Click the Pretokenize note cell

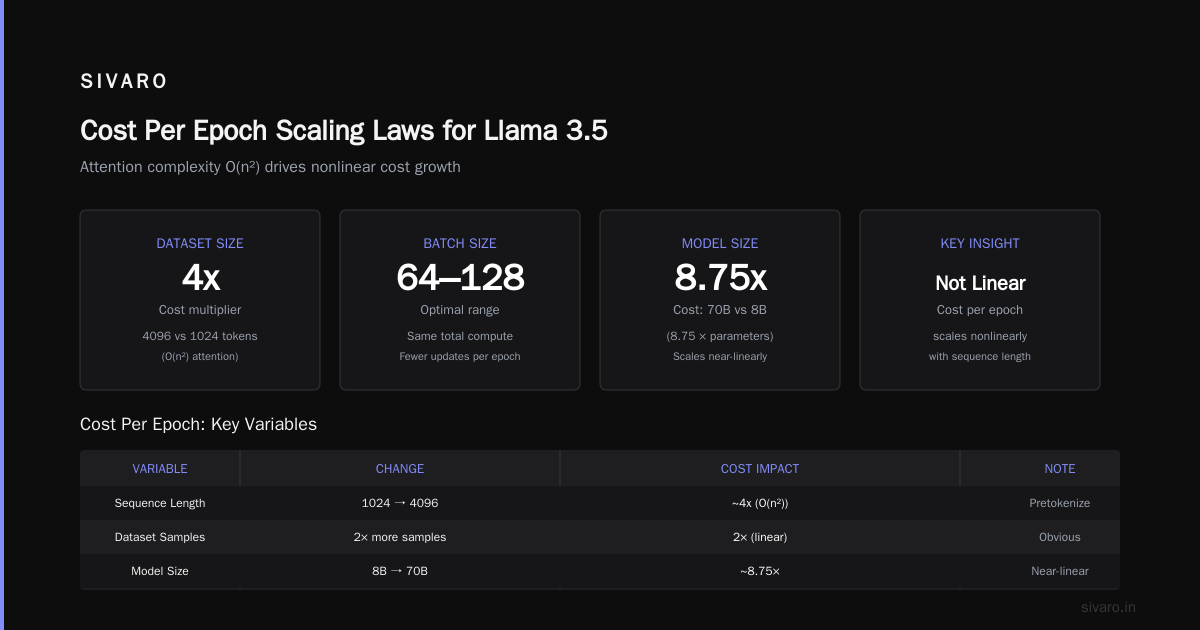pos(1060,503)
